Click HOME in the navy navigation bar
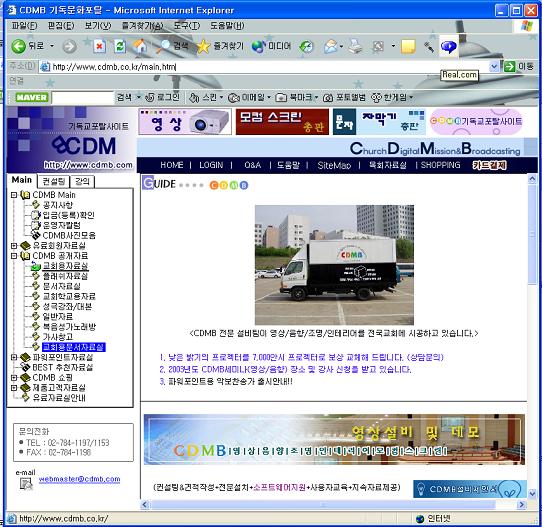 pyautogui.click(x=171, y=165)
